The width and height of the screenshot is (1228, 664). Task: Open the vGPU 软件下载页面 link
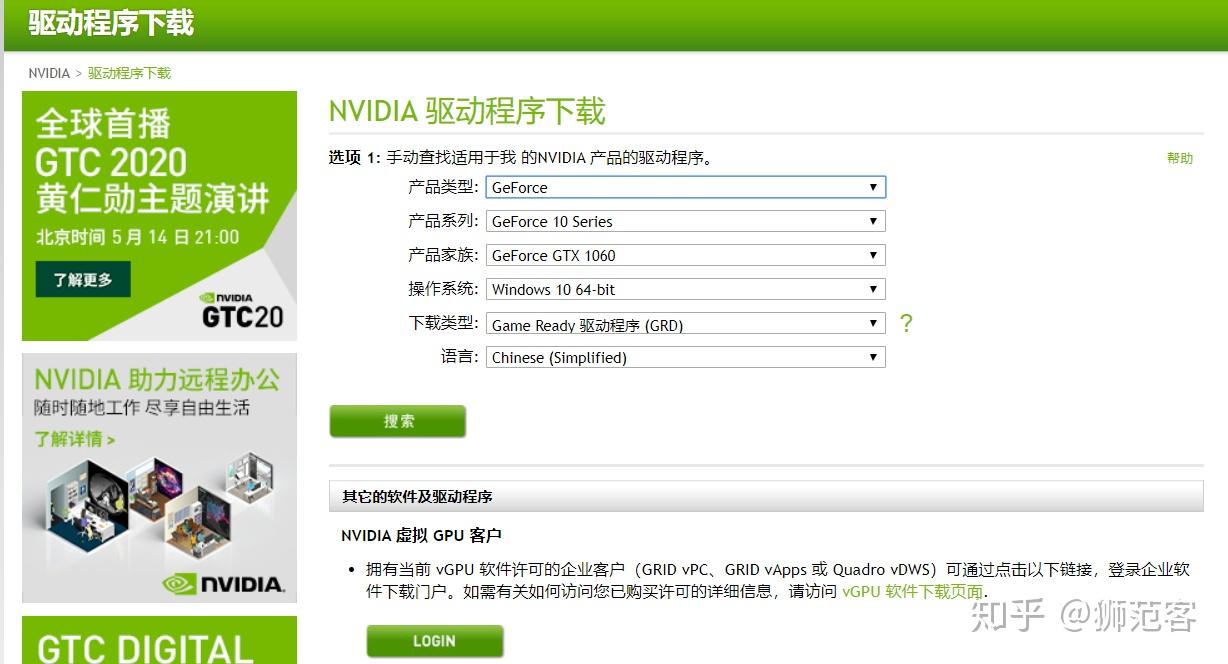[912, 591]
